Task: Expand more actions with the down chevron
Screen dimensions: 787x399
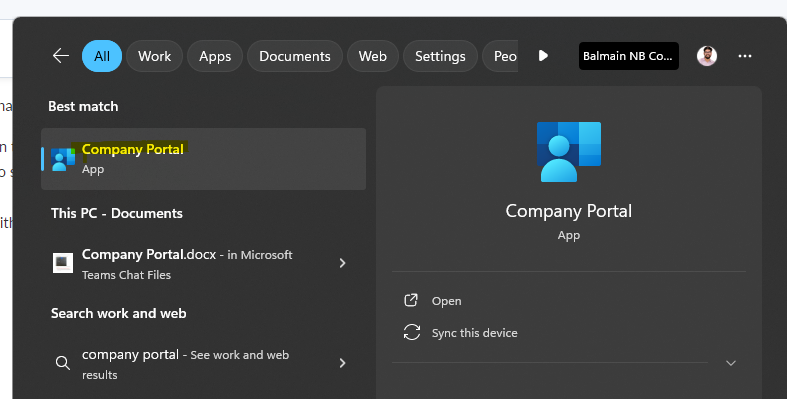Action: click(731, 363)
